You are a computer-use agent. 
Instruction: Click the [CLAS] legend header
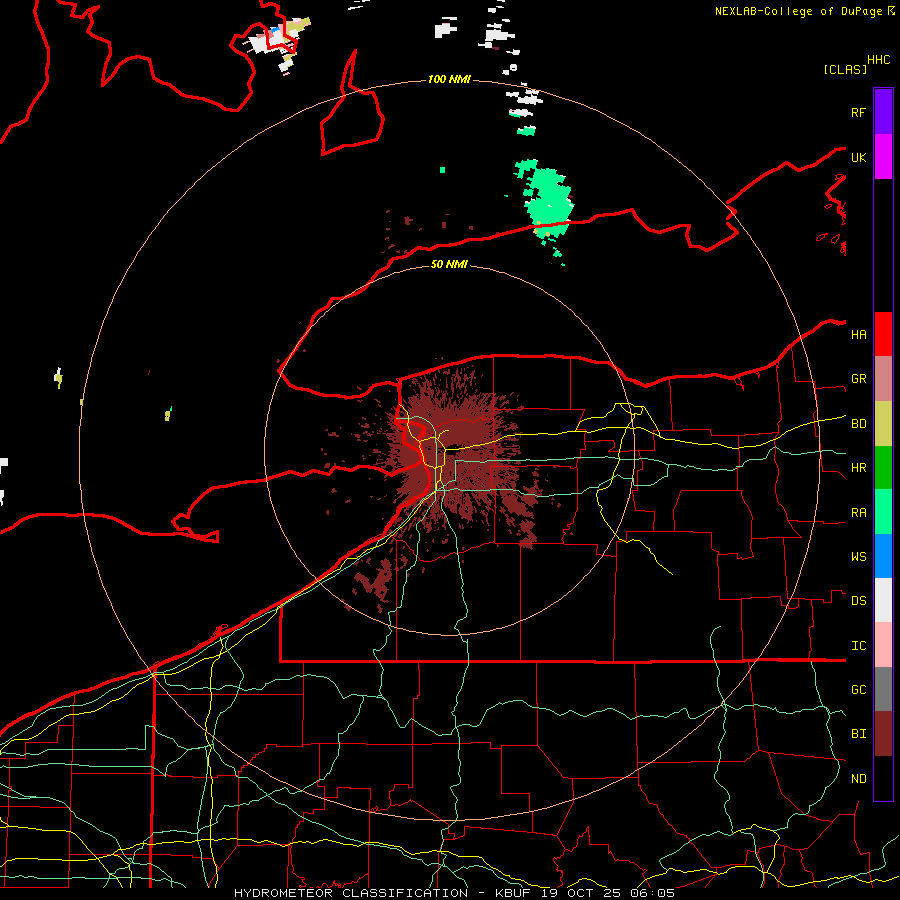coord(845,70)
